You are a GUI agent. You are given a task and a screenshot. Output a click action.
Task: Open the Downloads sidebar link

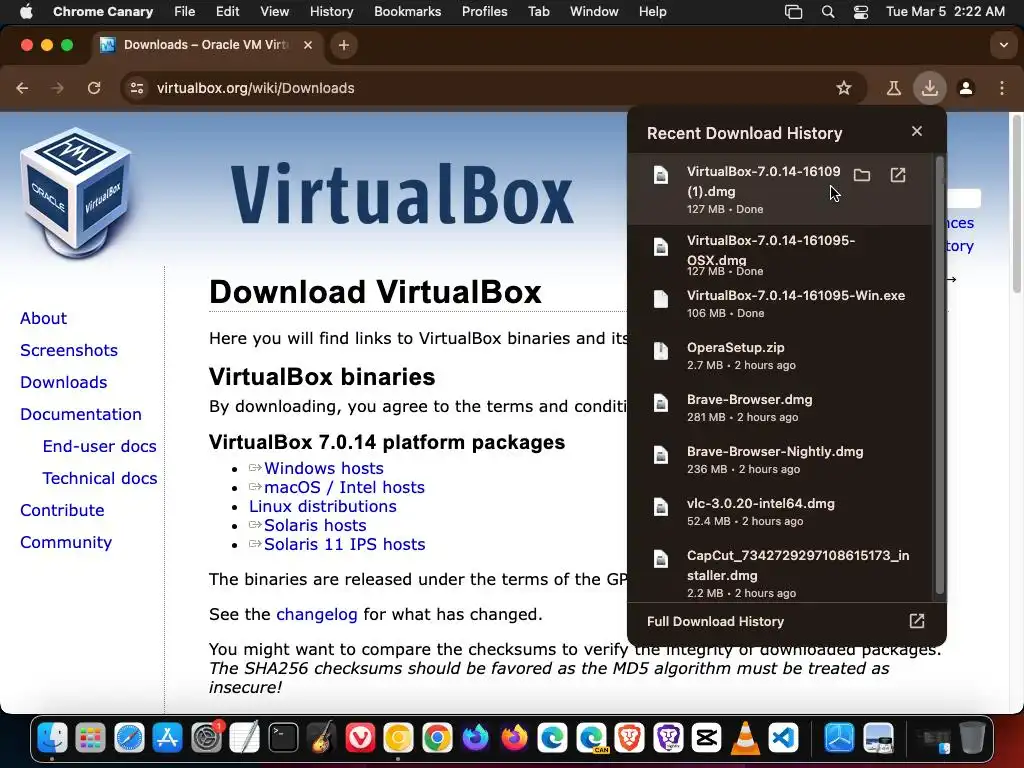pos(63,382)
